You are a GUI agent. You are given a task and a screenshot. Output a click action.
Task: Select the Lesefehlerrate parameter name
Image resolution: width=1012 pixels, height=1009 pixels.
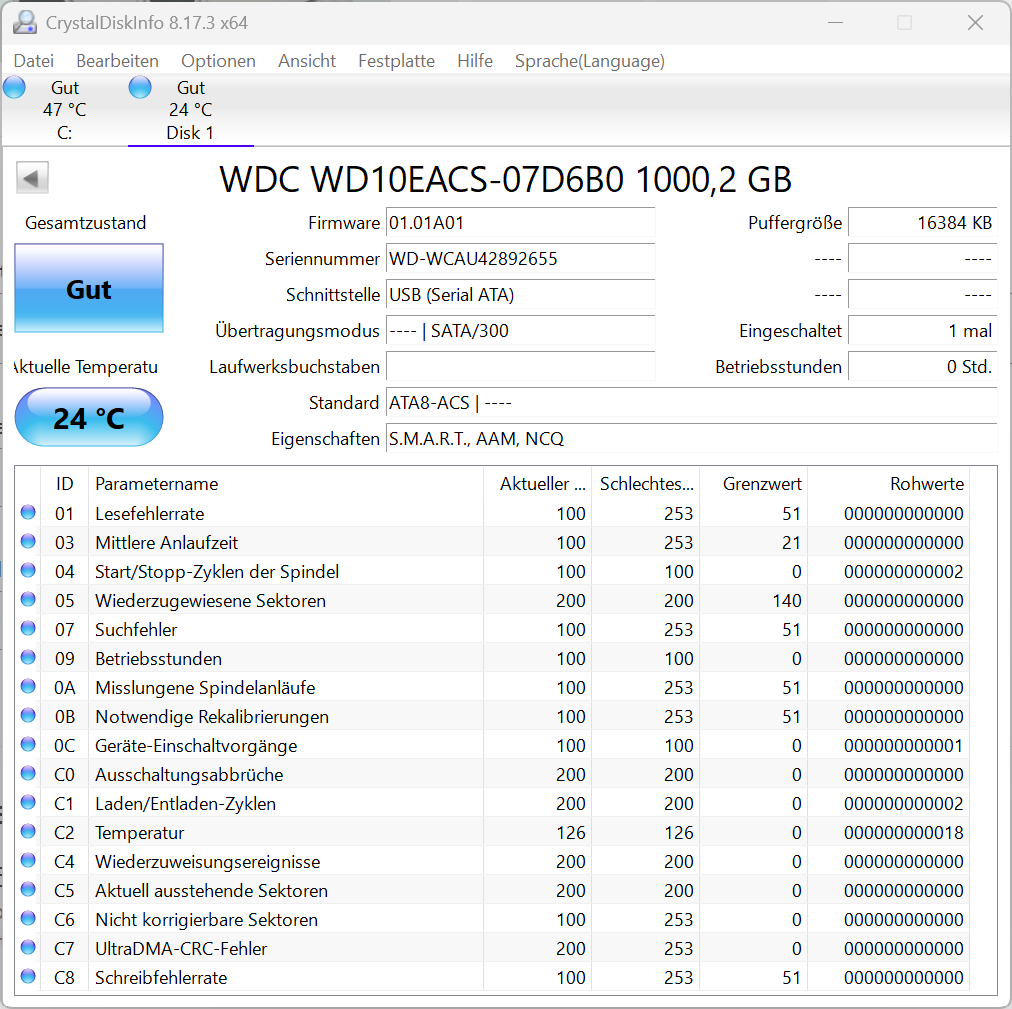pyautogui.click(x=150, y=514)
